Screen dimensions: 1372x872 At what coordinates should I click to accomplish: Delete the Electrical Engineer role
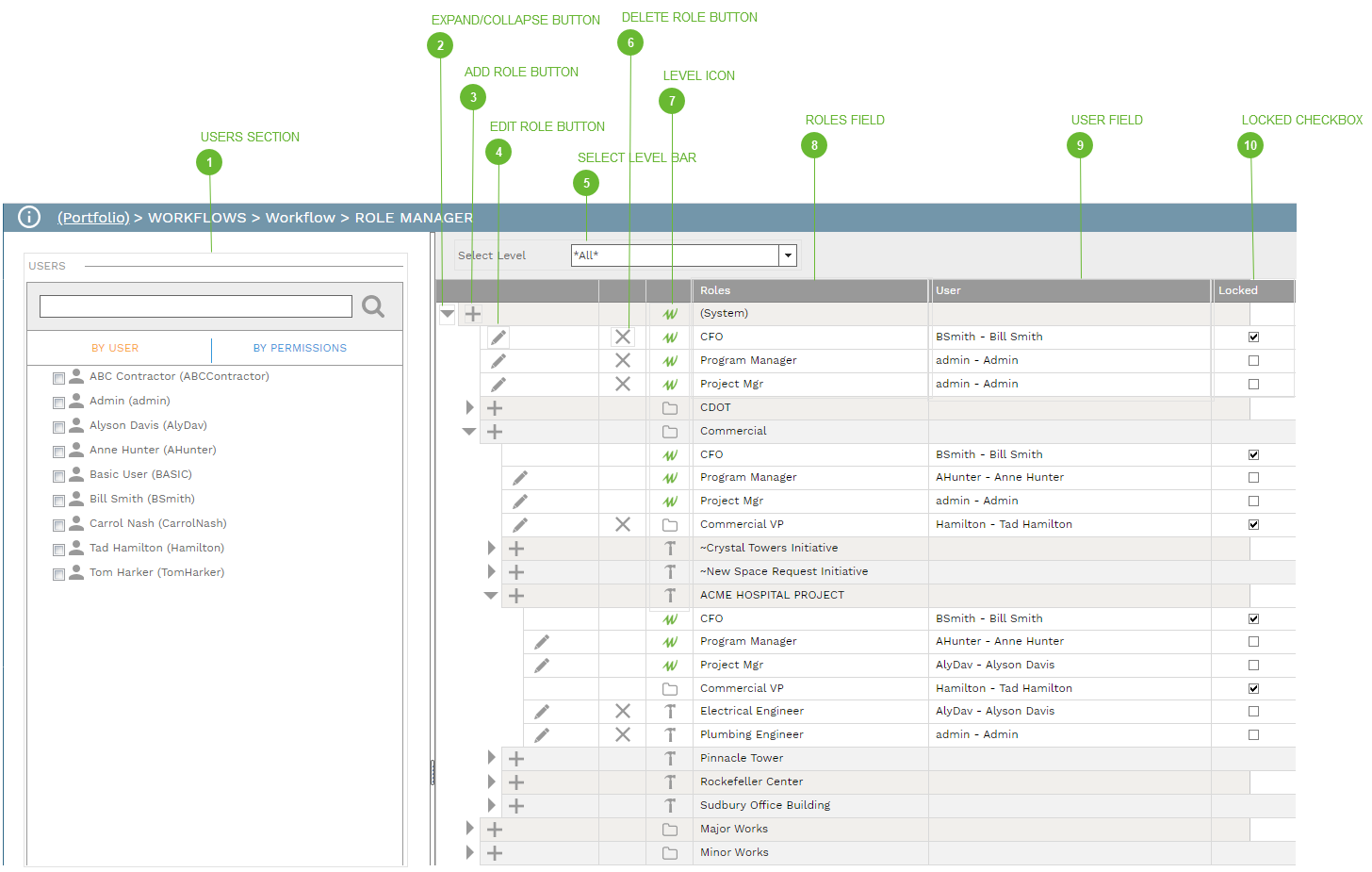click(x=623, y=711)
